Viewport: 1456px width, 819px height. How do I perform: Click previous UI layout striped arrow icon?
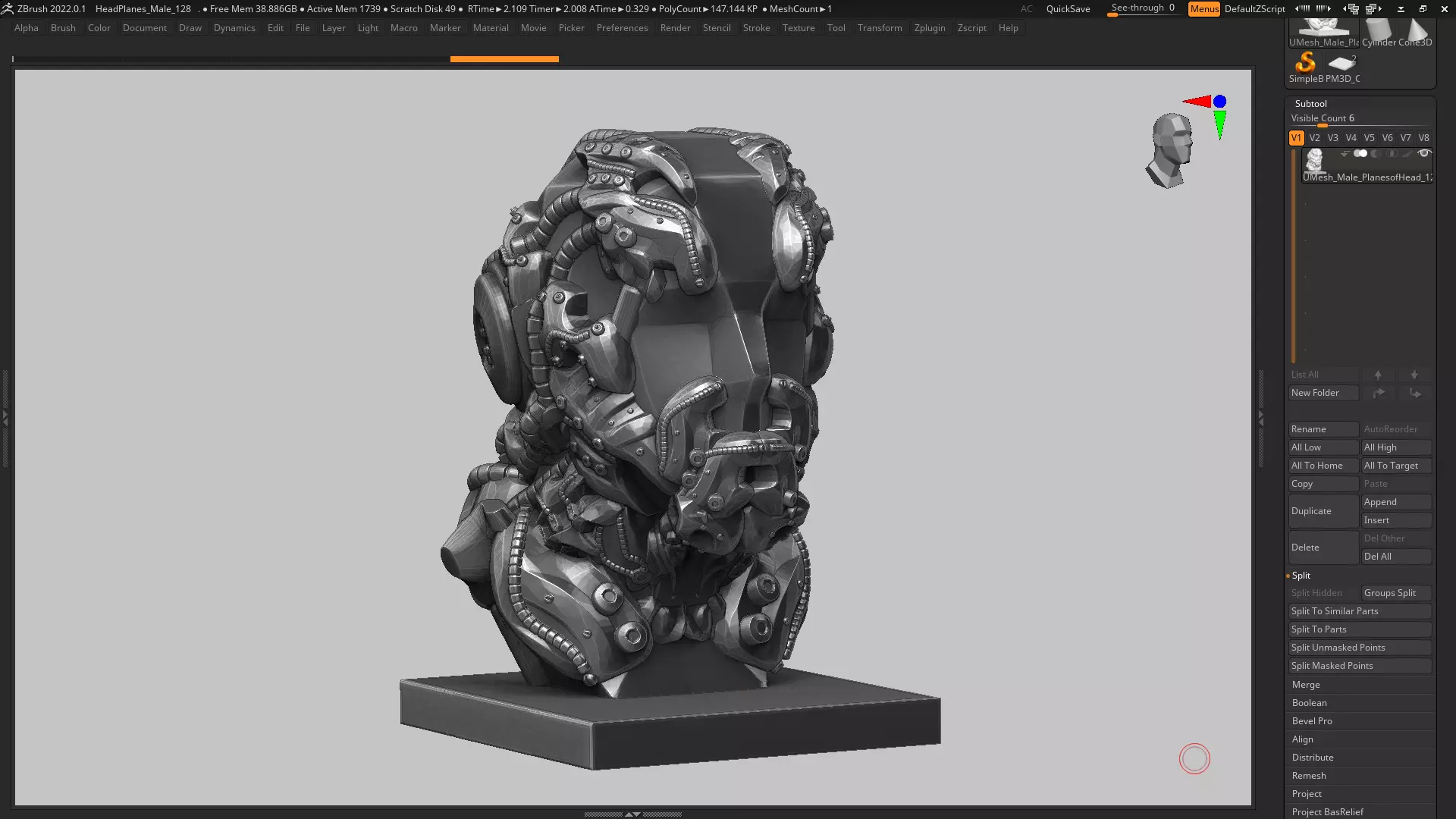1303,8
